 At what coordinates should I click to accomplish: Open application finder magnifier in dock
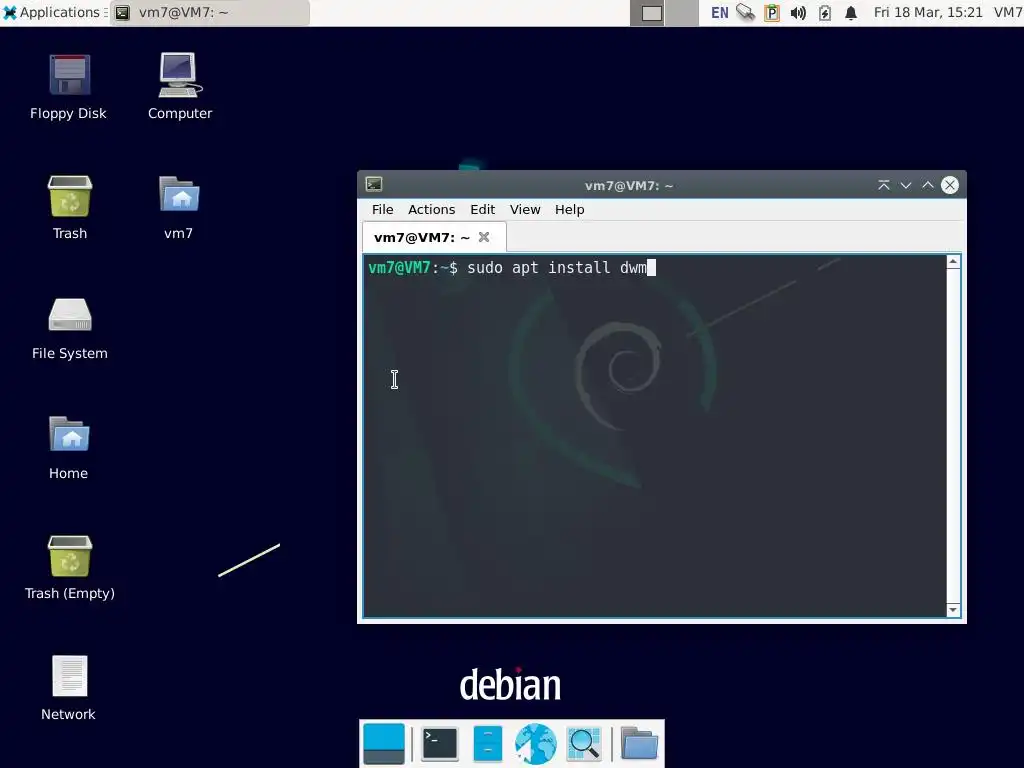click(584, 744)
